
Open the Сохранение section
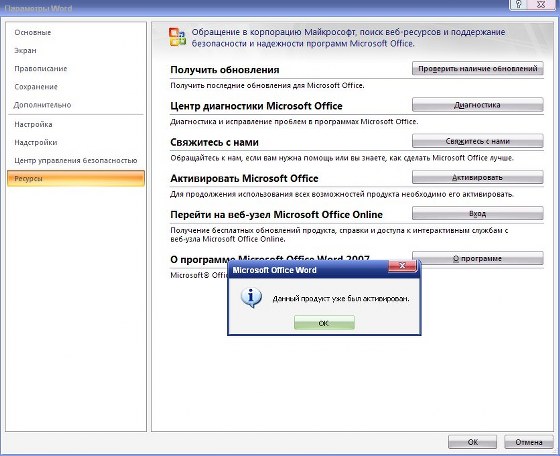pos(36,87)
